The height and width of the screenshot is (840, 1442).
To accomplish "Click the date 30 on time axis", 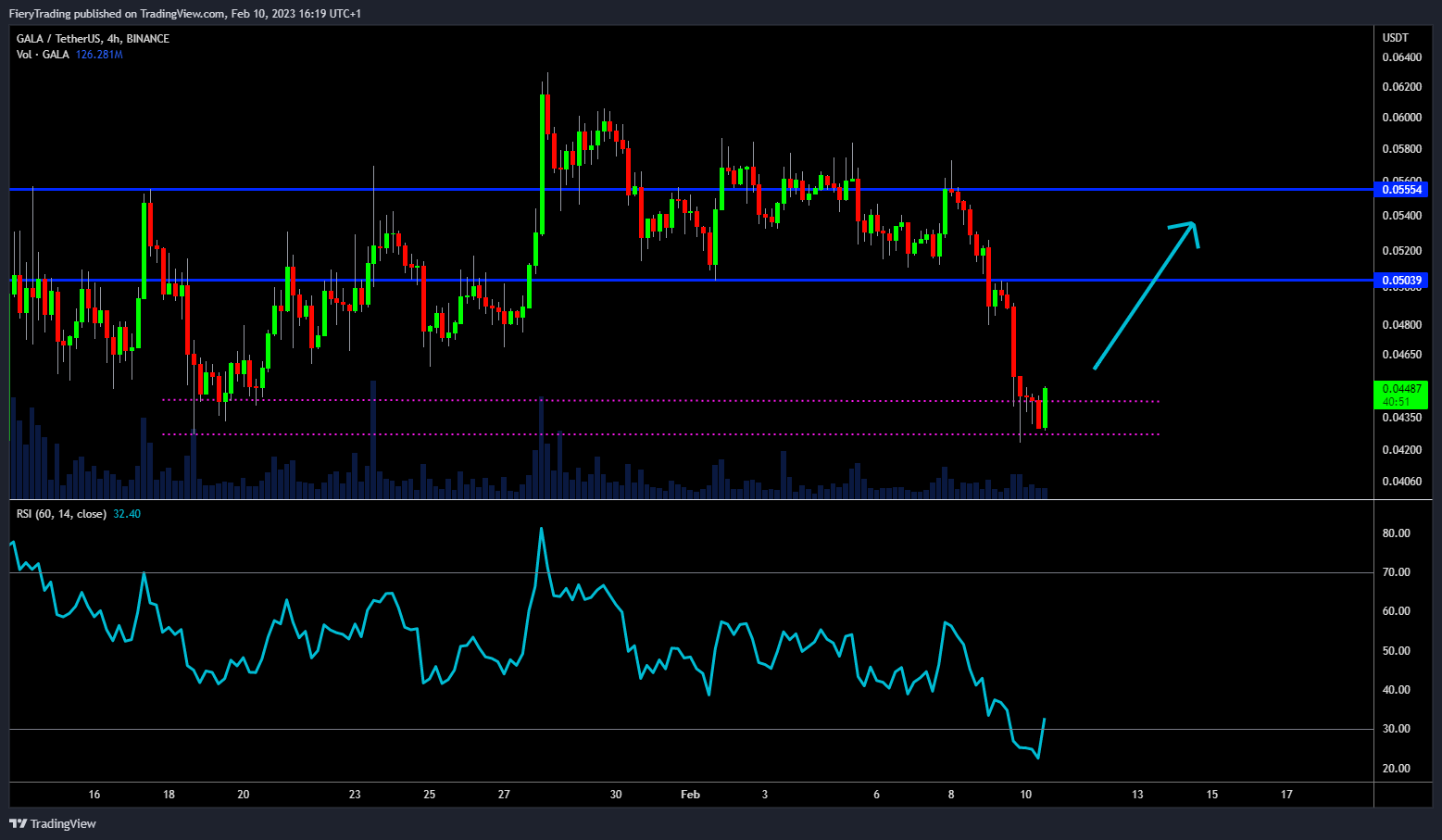I will (616, 795).
